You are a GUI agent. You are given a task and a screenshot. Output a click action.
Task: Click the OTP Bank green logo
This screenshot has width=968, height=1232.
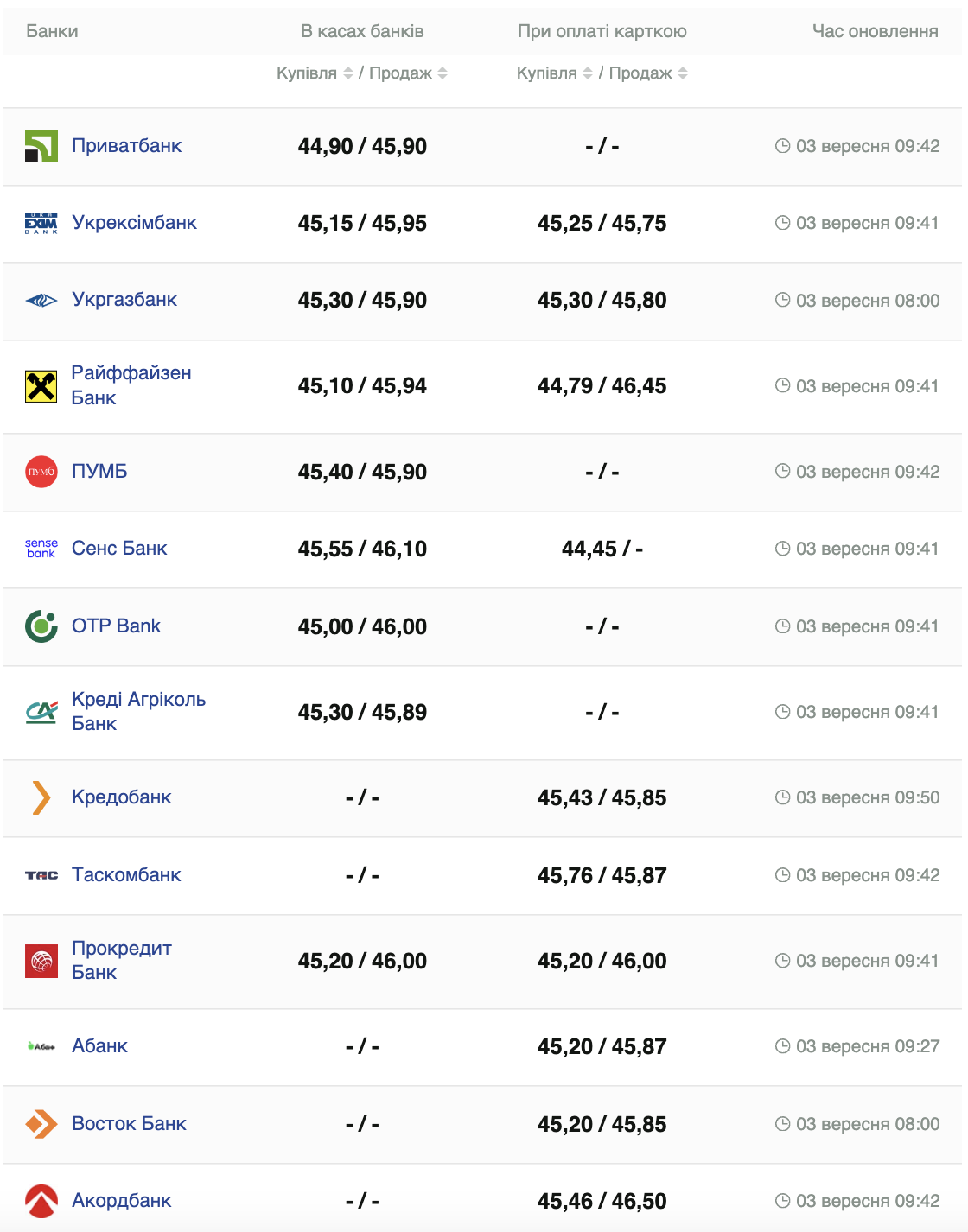click(41, 626)
